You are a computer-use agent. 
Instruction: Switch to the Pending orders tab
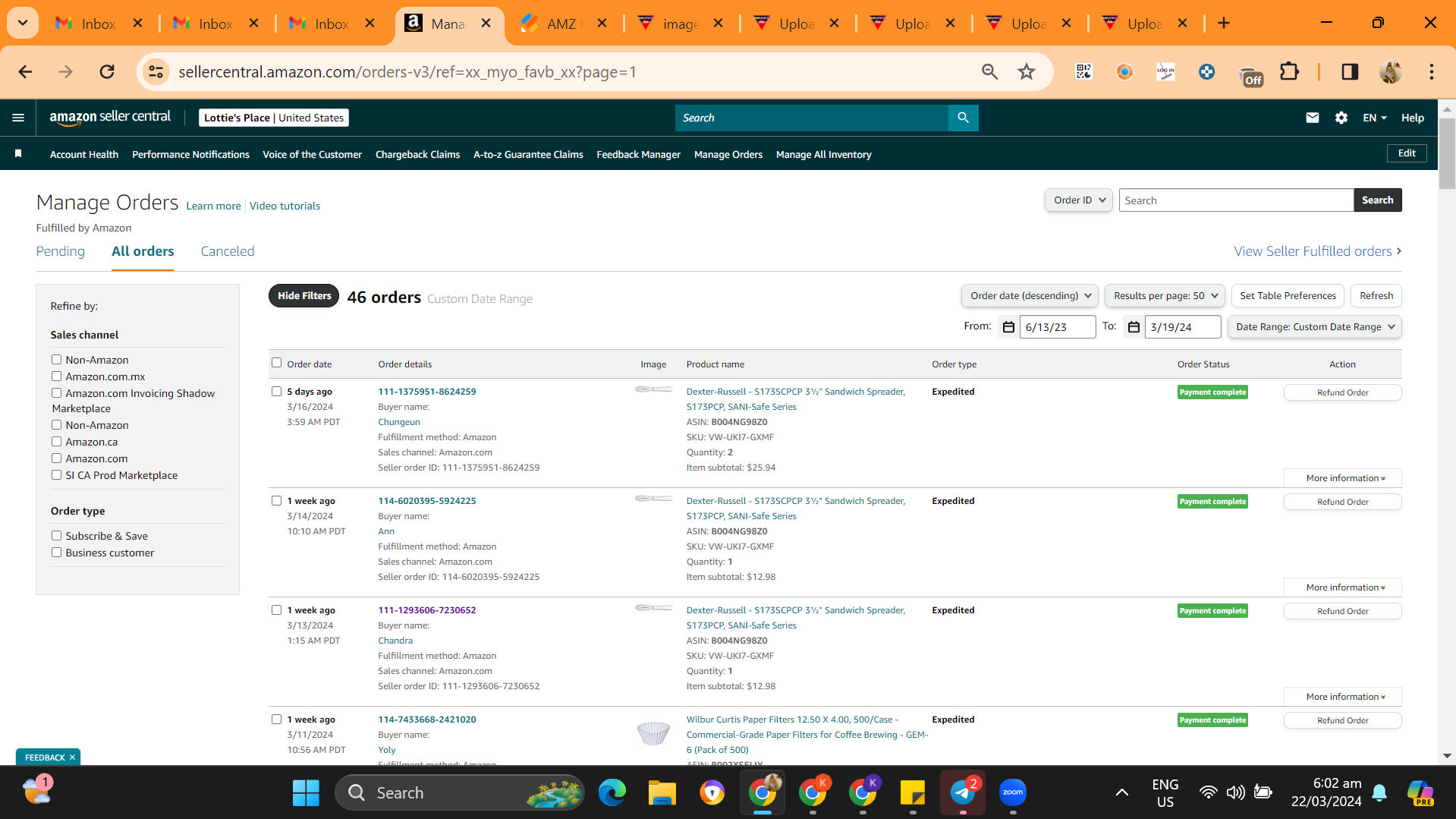61,251
